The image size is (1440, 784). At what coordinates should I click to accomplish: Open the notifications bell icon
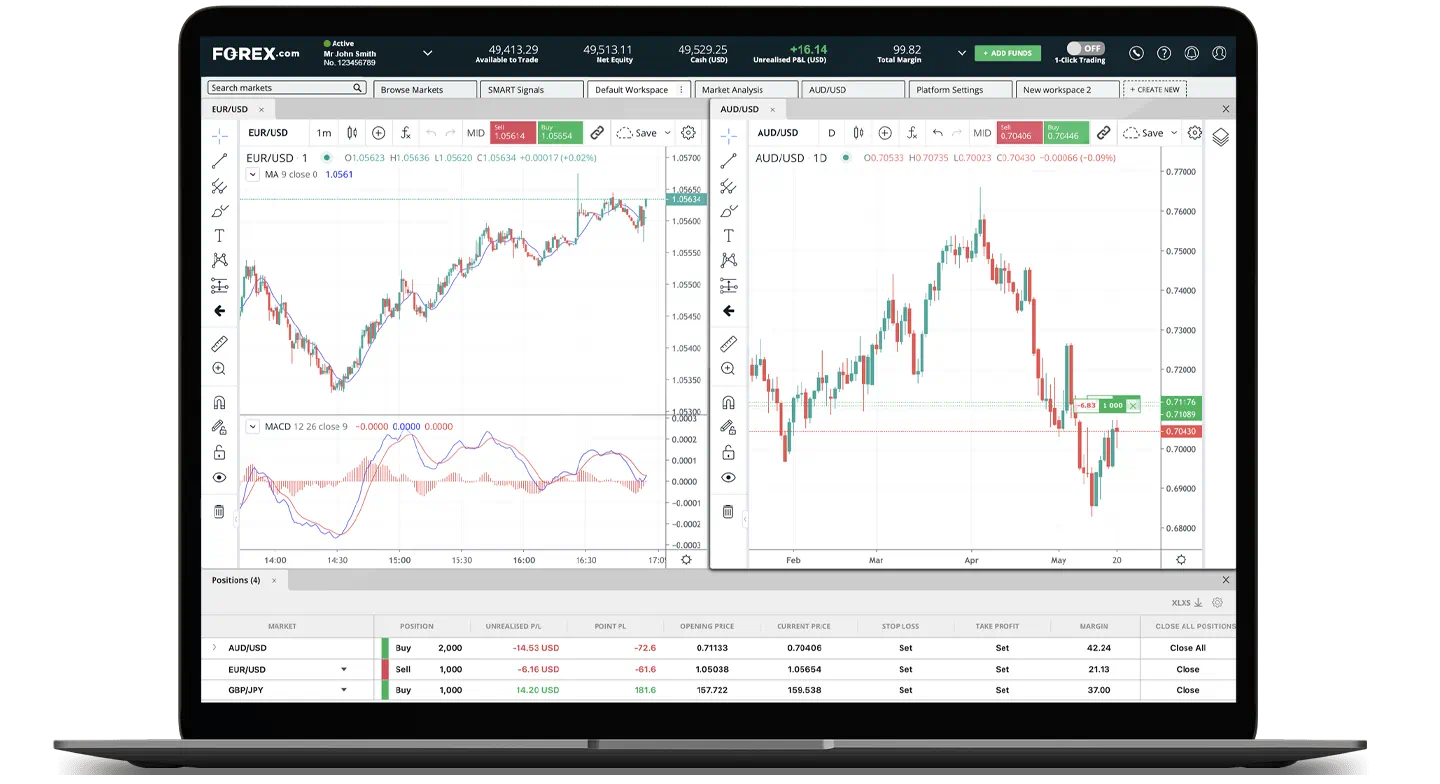[1191, 53]
